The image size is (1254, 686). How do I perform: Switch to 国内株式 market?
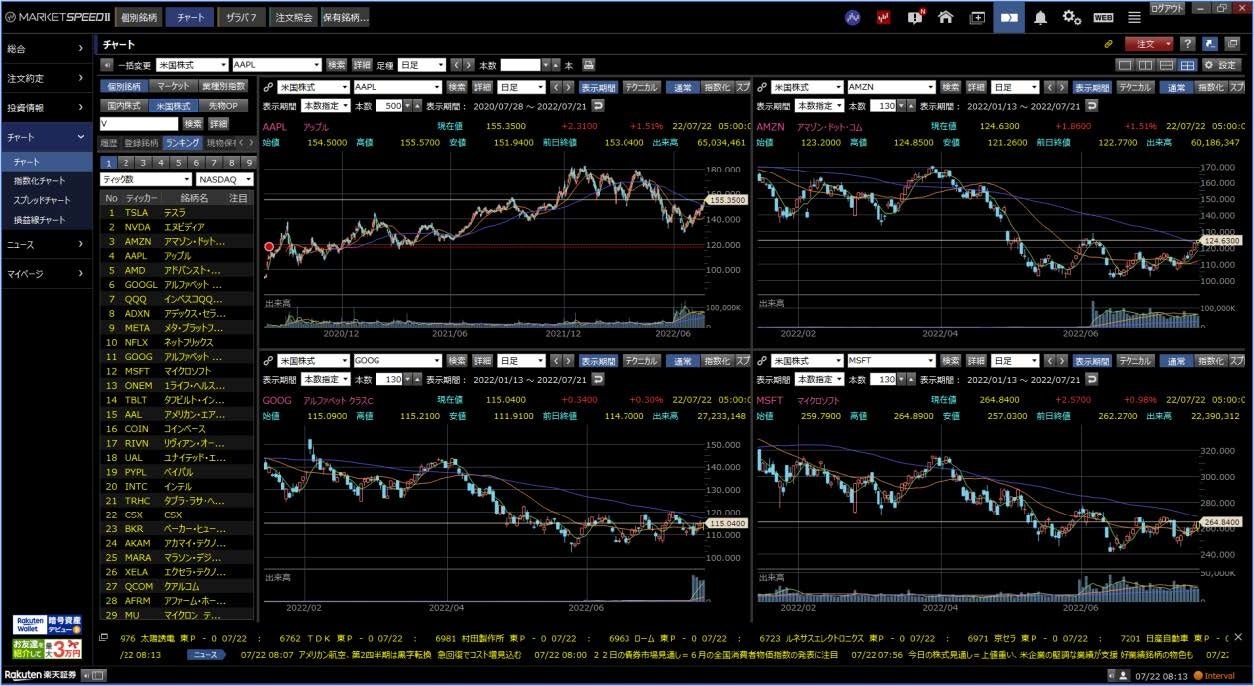coord(124,105)
